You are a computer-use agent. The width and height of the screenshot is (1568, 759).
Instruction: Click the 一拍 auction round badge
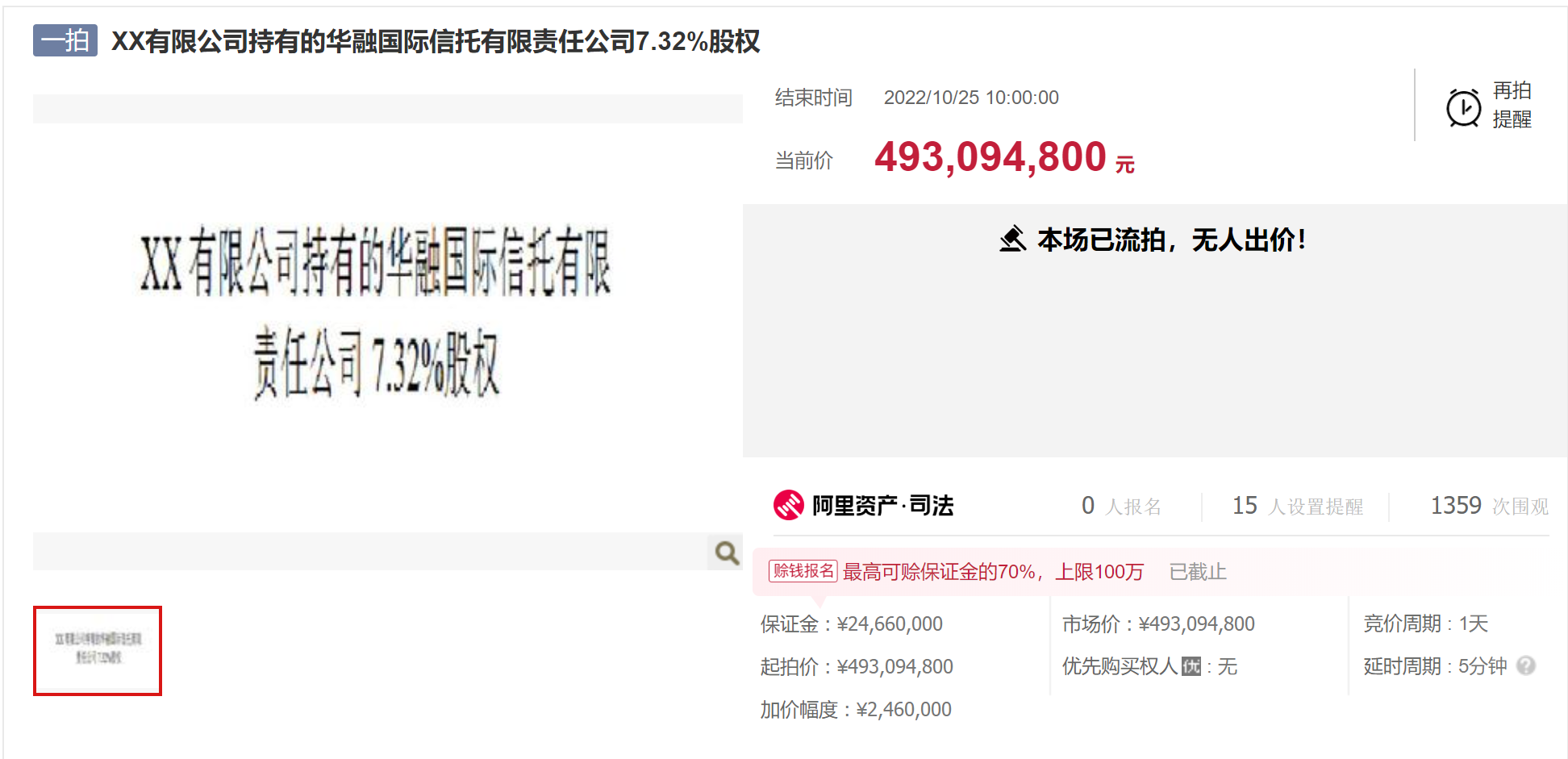(65, 40)
